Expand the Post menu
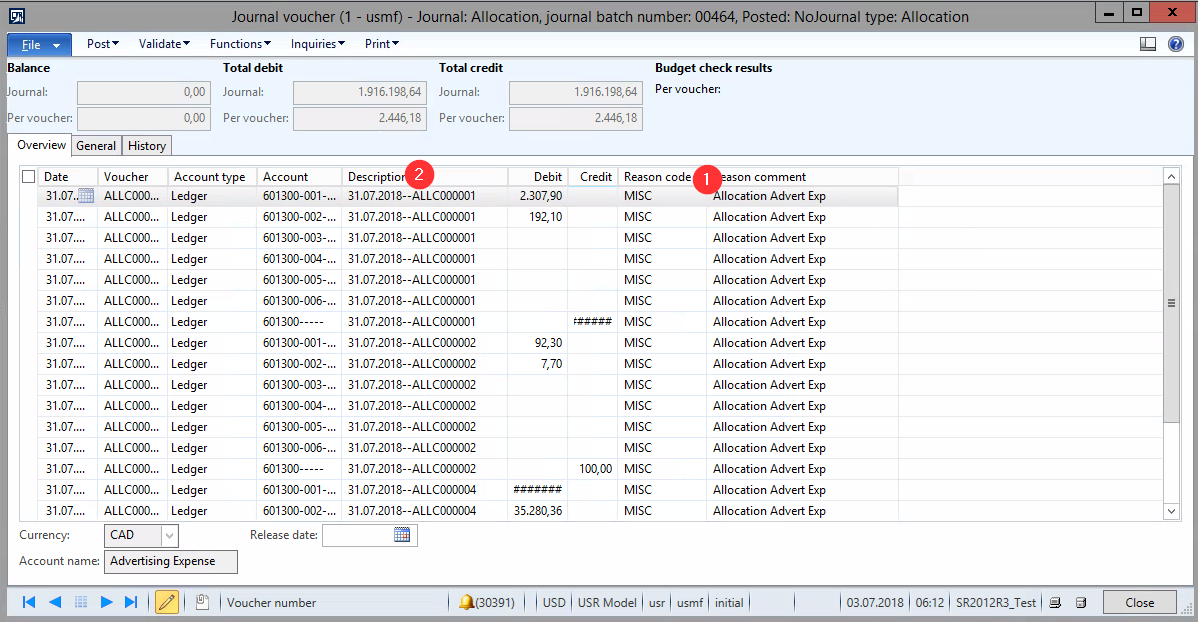 tap(103, 44)
